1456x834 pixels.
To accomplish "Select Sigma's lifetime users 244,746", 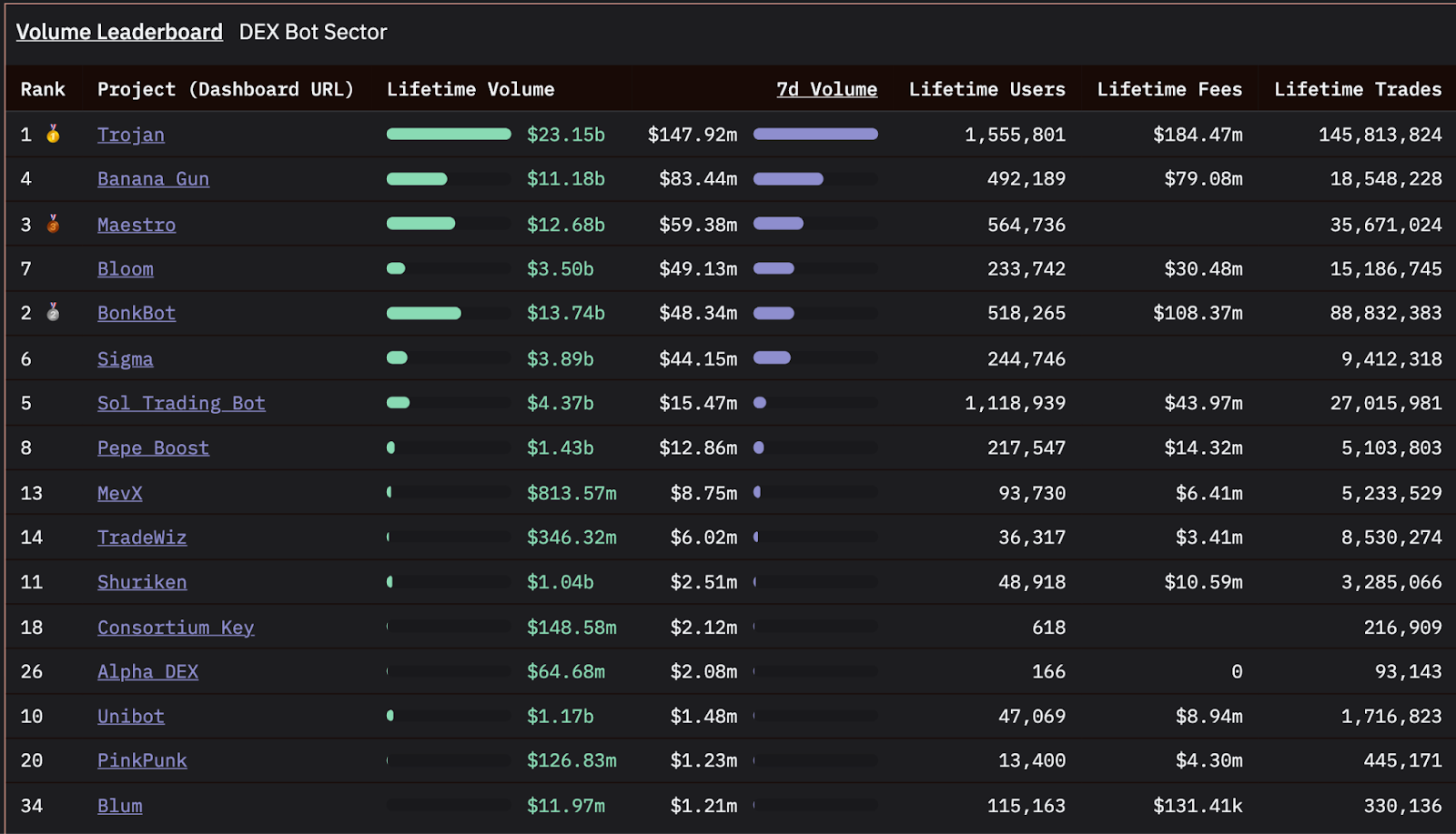I will pyautogui.click(x=1026, y=359).
